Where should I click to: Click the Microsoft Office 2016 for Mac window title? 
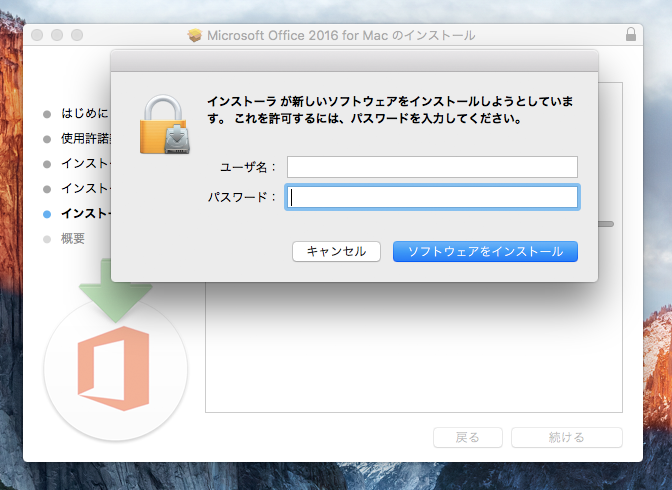pos(341,35)
